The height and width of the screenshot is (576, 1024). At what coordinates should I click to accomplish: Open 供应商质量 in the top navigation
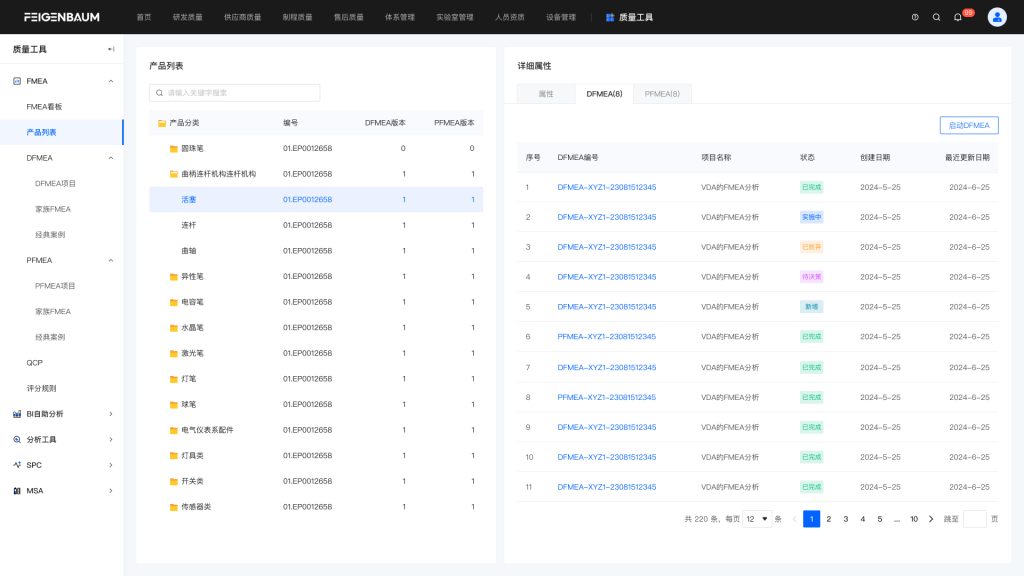[242, 18]
